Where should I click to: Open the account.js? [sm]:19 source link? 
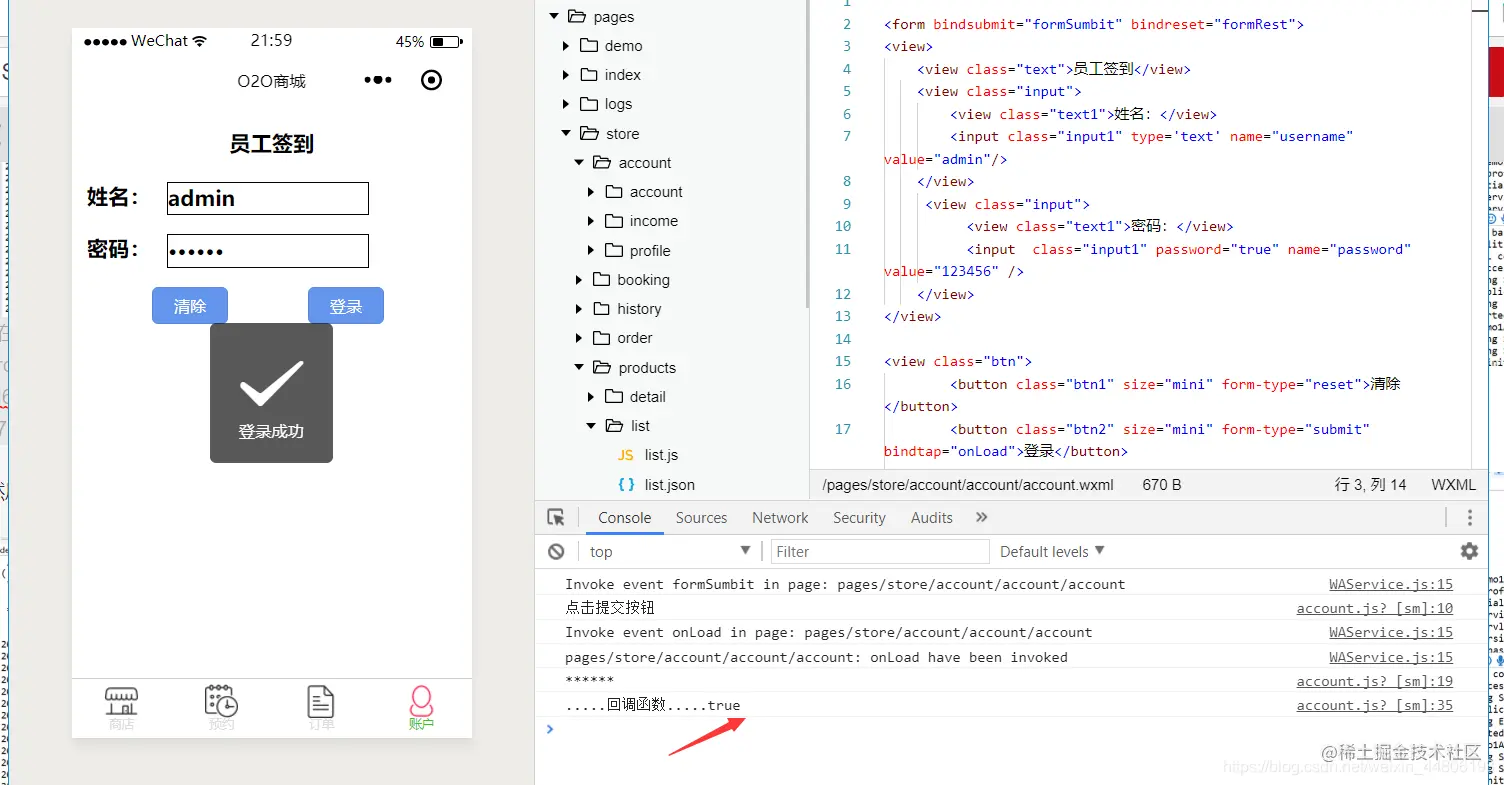click(1375, 681)
